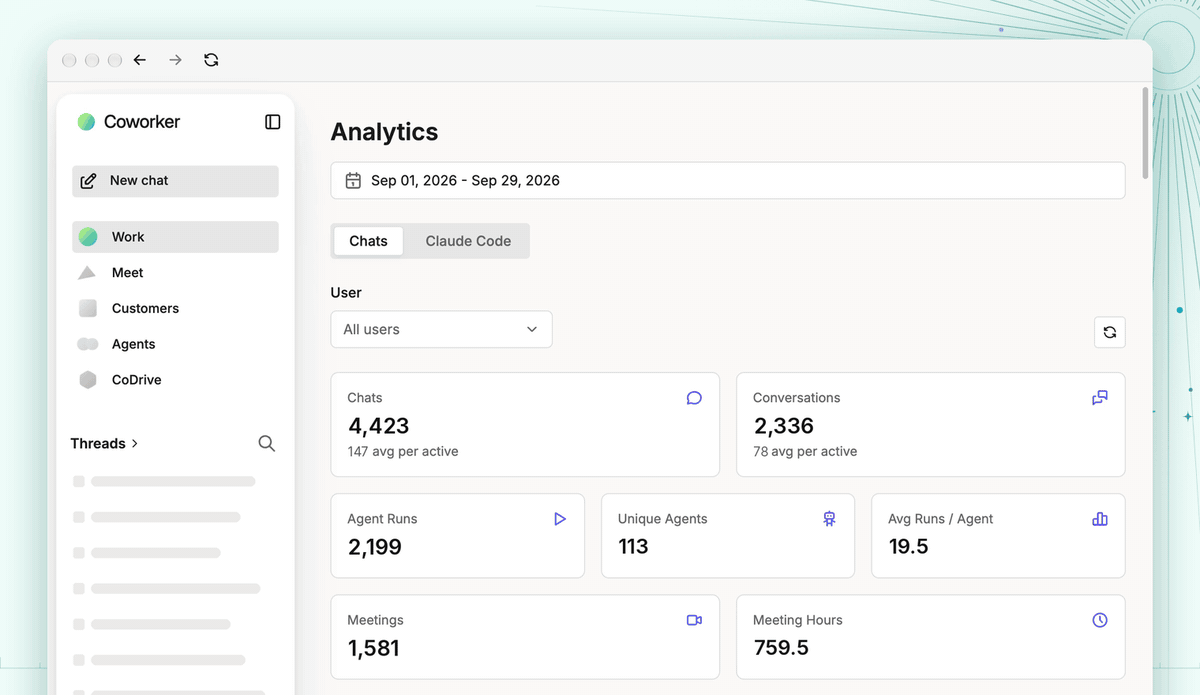
Task: Click the browser forward arrow
Action: 175,60
